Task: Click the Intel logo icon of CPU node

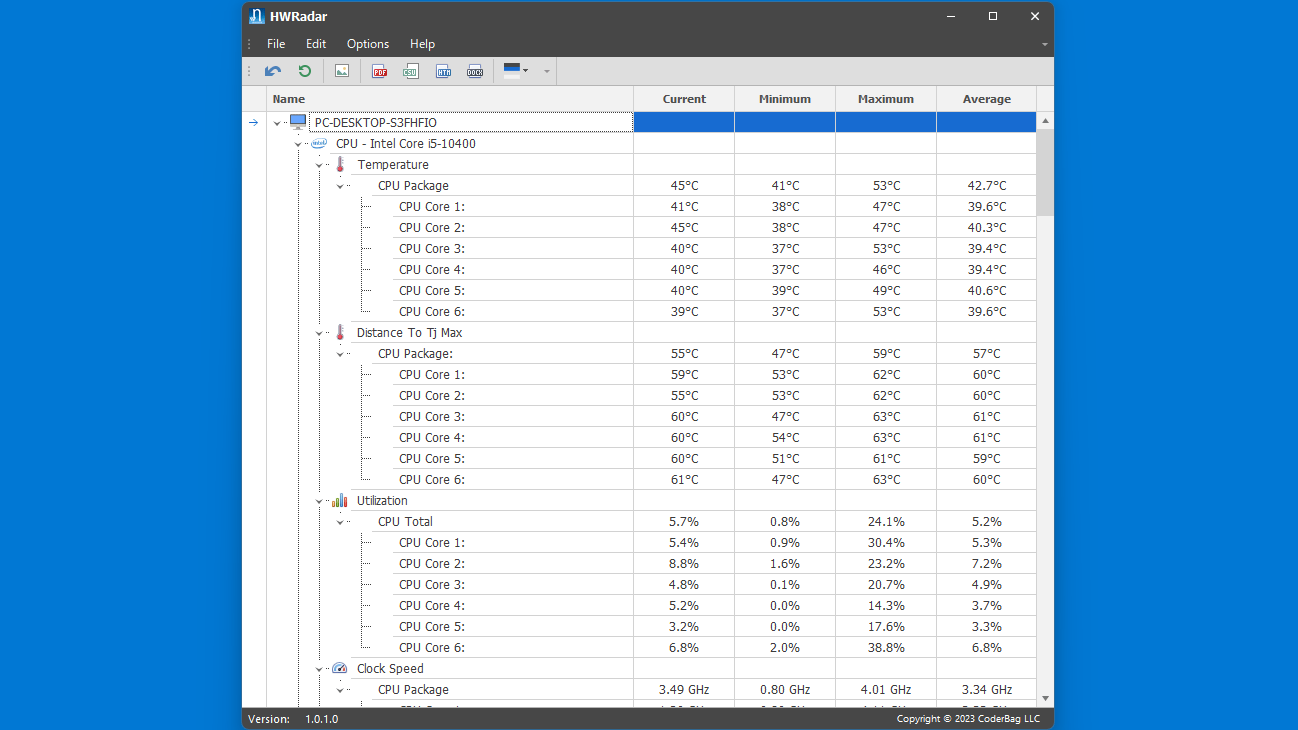Action: click(319, 143)
